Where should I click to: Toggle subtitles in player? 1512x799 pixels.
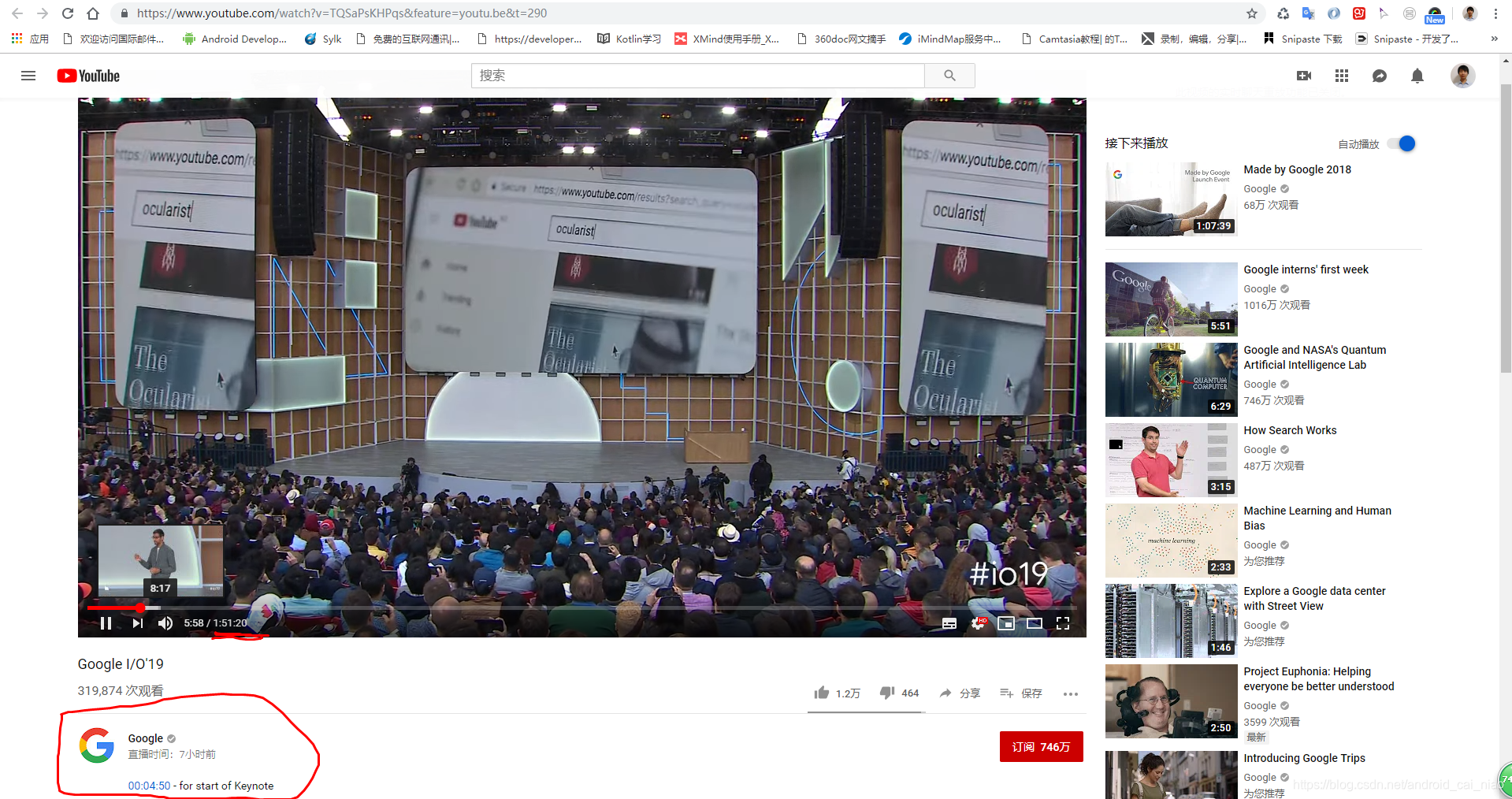[x=949, y=623]
